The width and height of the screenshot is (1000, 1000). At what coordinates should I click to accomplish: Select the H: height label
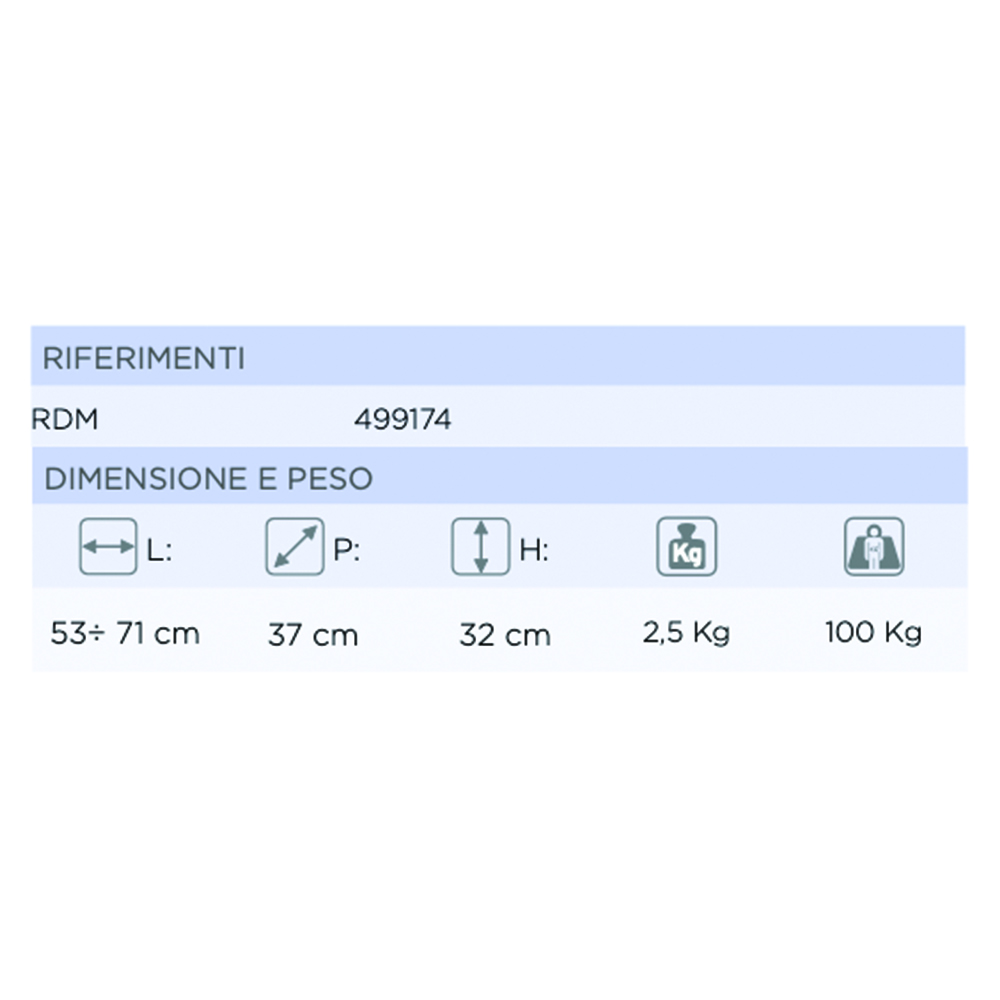pos(533,549)
